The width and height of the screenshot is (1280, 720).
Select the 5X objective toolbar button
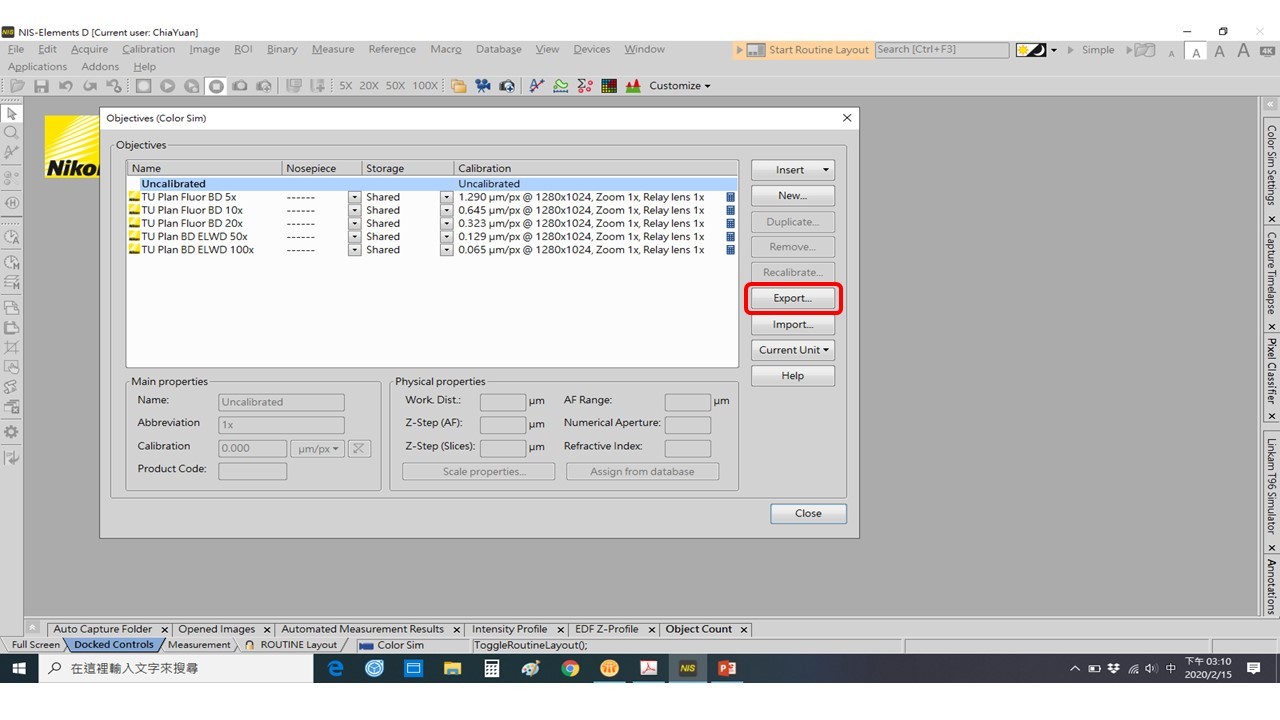pyautogui.click(x=345, y=86)
